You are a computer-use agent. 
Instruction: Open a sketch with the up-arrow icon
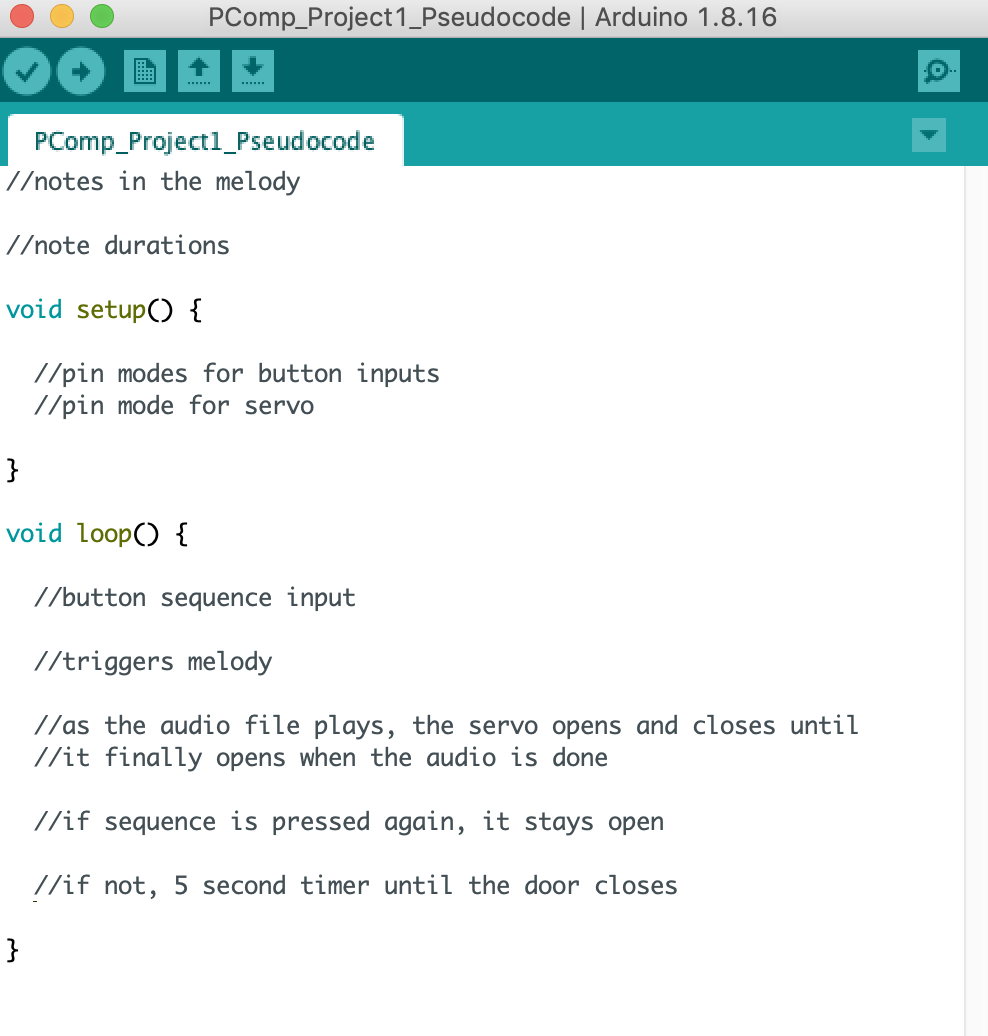199,71
